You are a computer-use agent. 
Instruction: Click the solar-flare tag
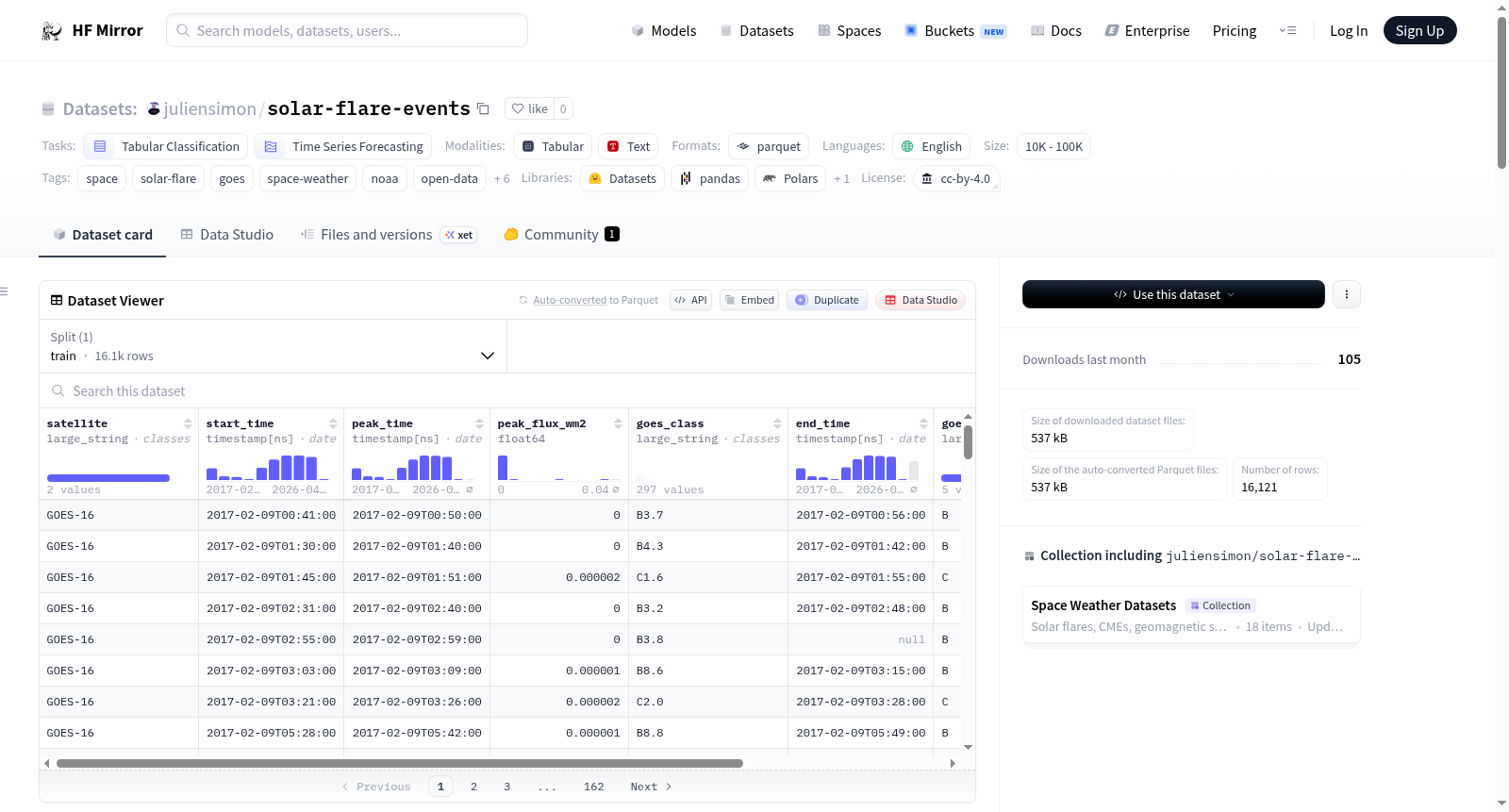pos(169,178)
